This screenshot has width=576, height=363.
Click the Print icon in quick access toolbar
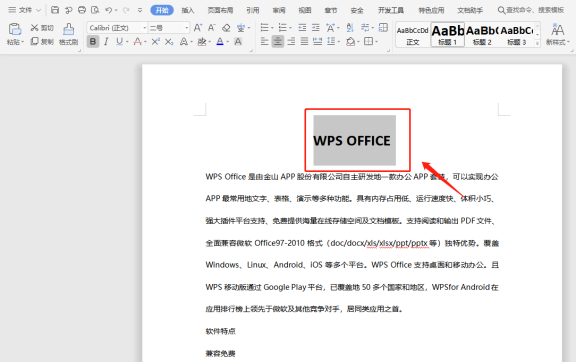coord(82,10)
